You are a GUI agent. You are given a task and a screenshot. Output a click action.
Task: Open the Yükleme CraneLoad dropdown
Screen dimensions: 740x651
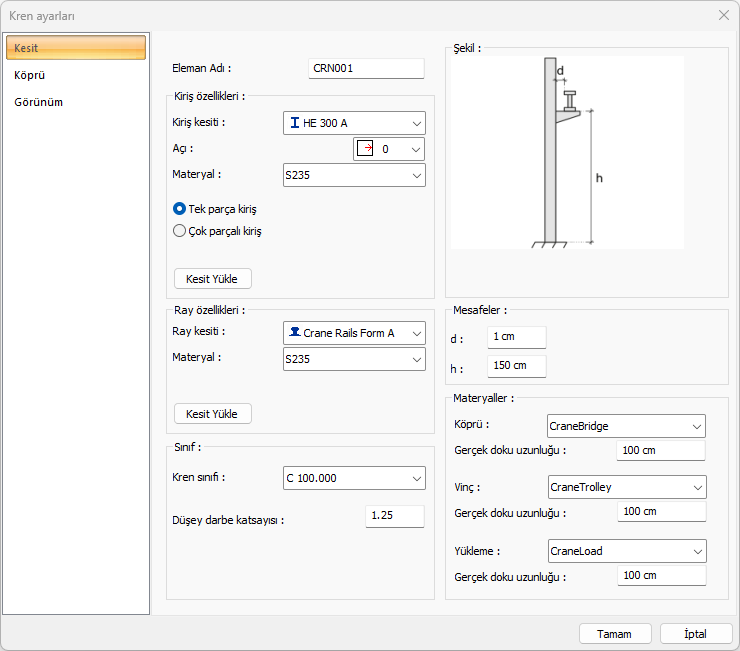pos(626,551)
